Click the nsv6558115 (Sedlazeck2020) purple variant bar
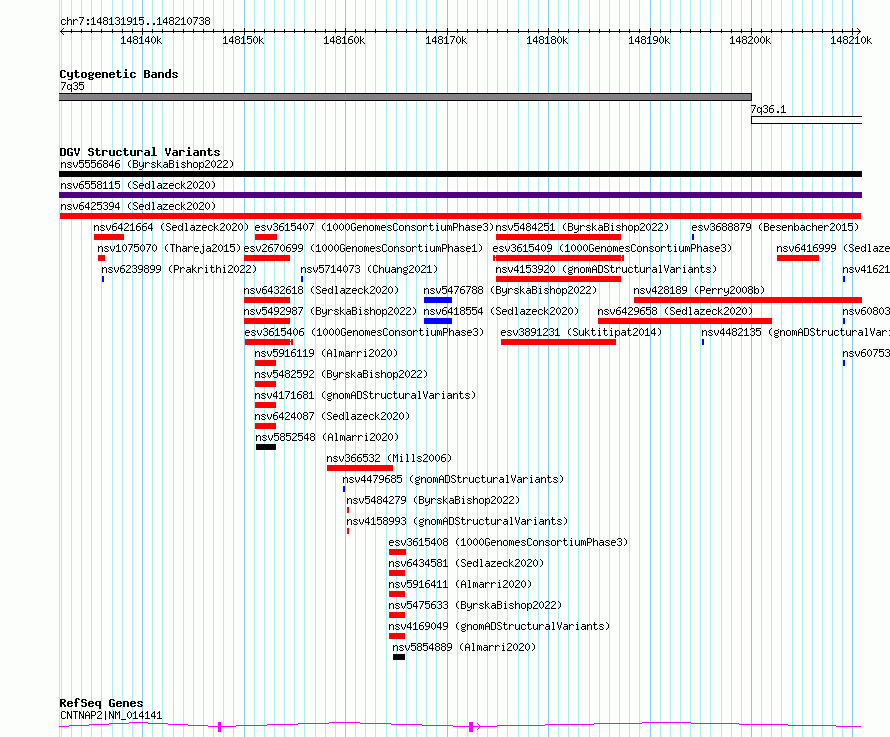The image size is (890, 737). click(x=460, y=195)
